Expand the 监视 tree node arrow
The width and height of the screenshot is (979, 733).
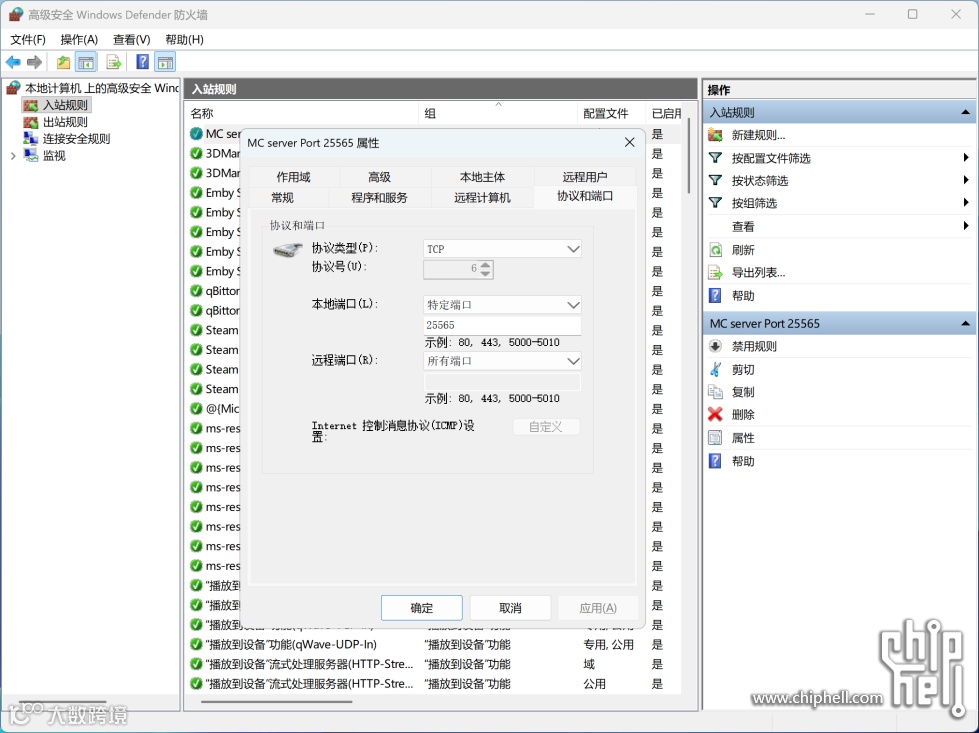[13, 156]
